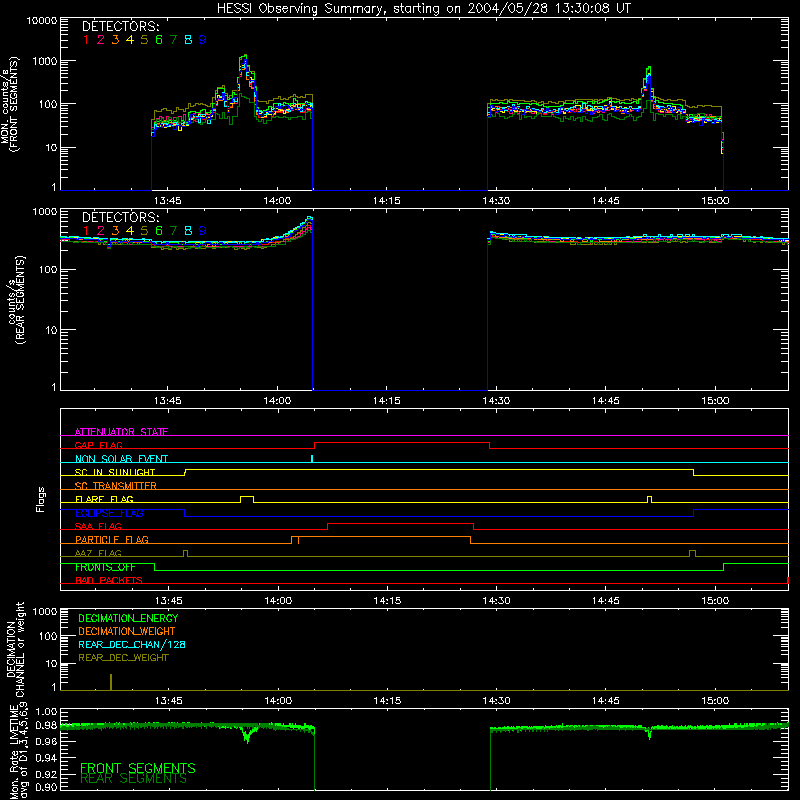Click the livetime dip in front segments curve
Screen dimensions: 800x800
coord(248,736)
